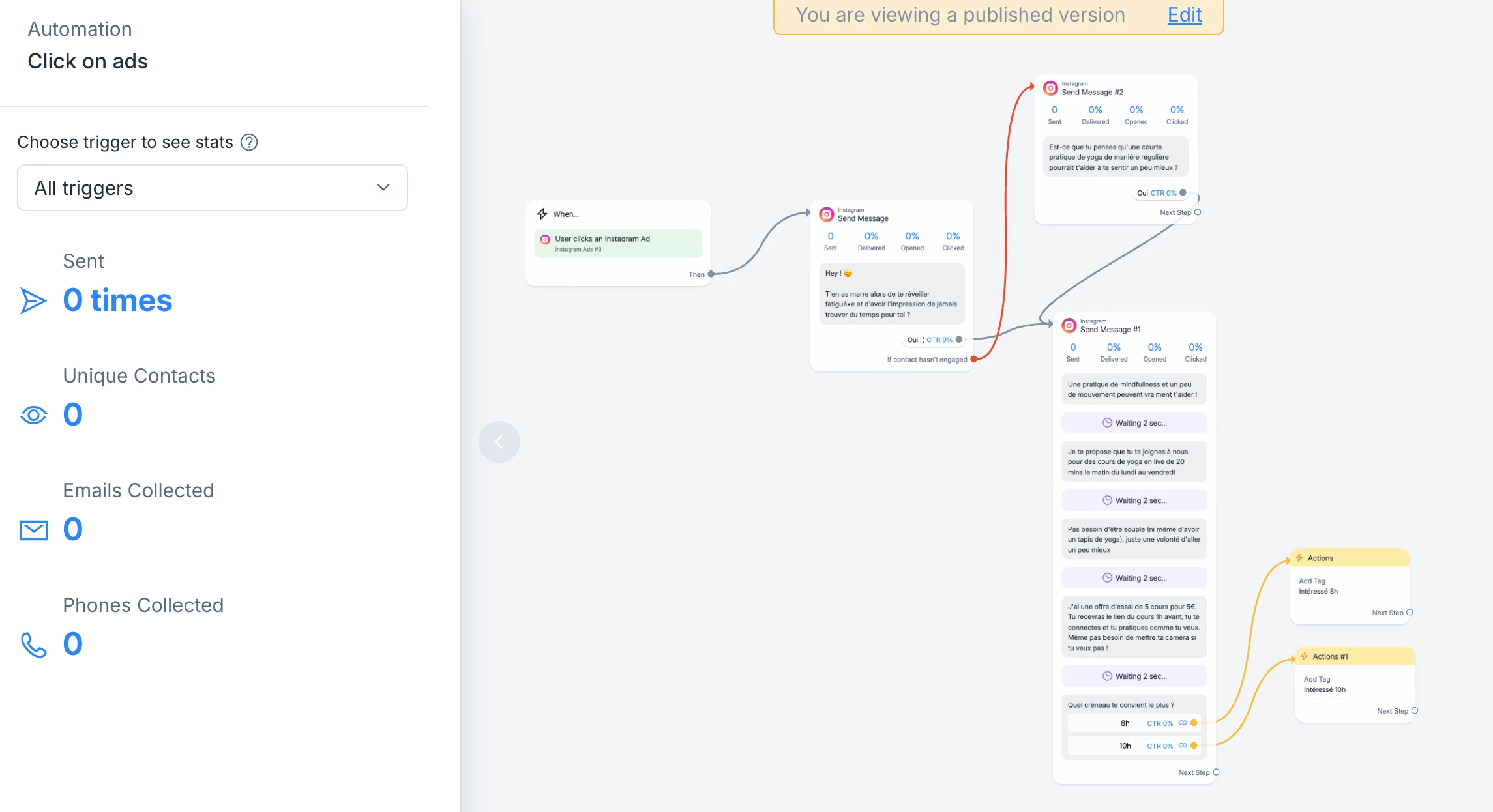
Task: Click the Edit link in banner
Action: (x=1184, y=14)
